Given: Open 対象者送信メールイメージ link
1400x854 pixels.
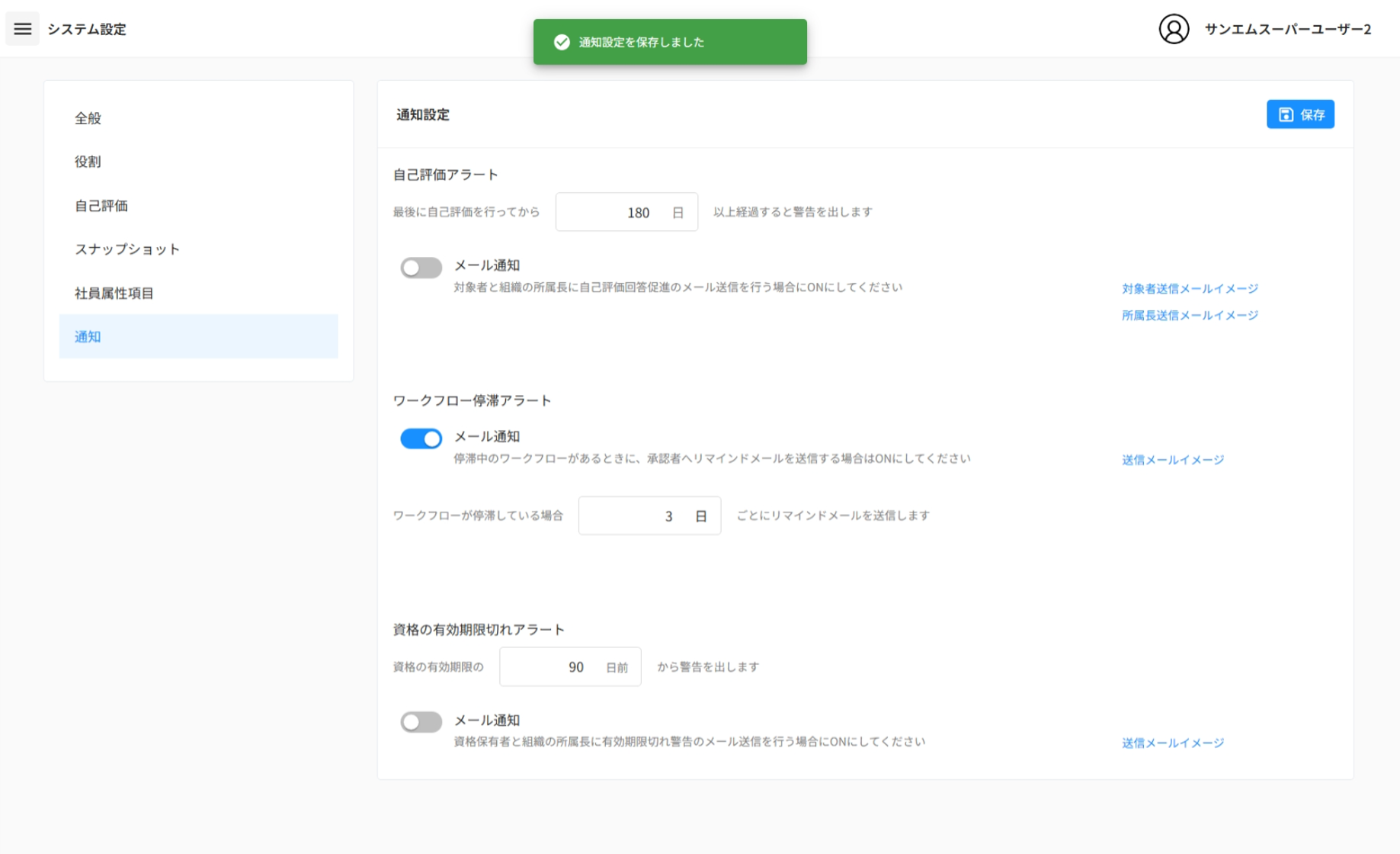Looking at the screenshot, I should (1190, 288).
